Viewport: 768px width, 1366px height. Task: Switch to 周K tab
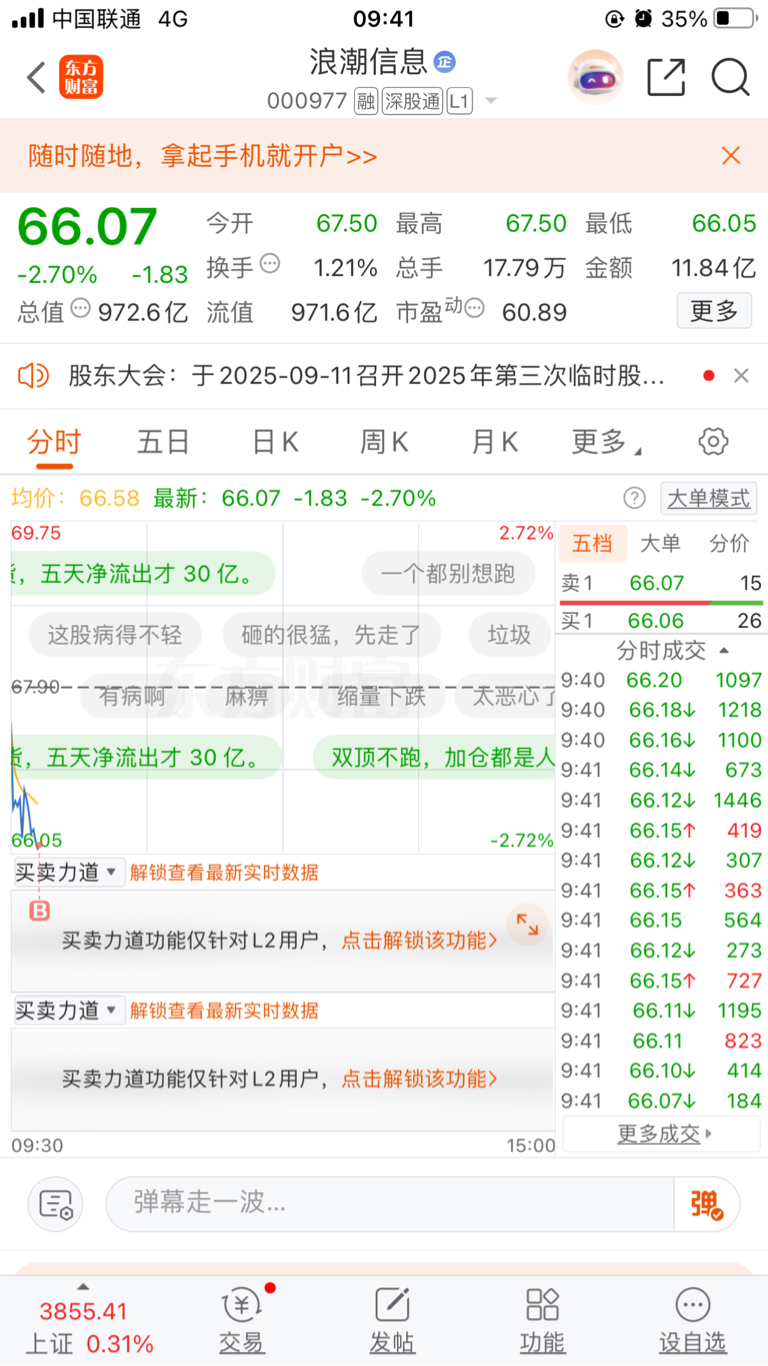click(x=385, y=441)
